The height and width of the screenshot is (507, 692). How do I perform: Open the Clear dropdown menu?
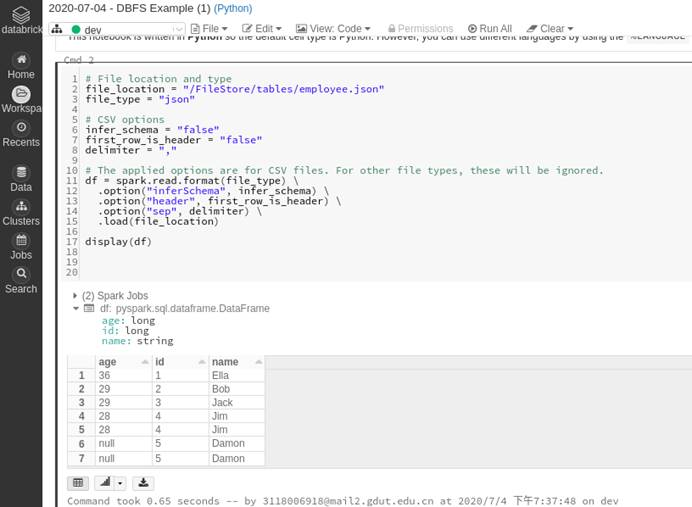[x=550, y=29]
